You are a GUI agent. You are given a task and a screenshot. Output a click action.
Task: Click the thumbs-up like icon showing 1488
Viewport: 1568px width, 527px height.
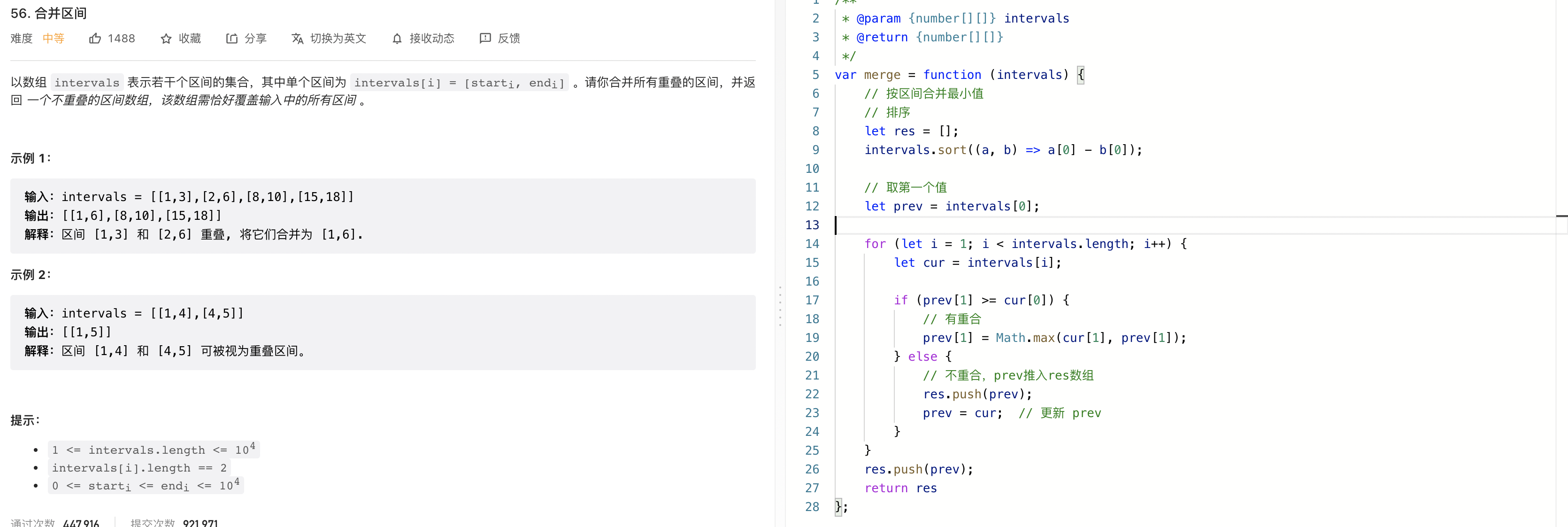click(x=95, y=39)
